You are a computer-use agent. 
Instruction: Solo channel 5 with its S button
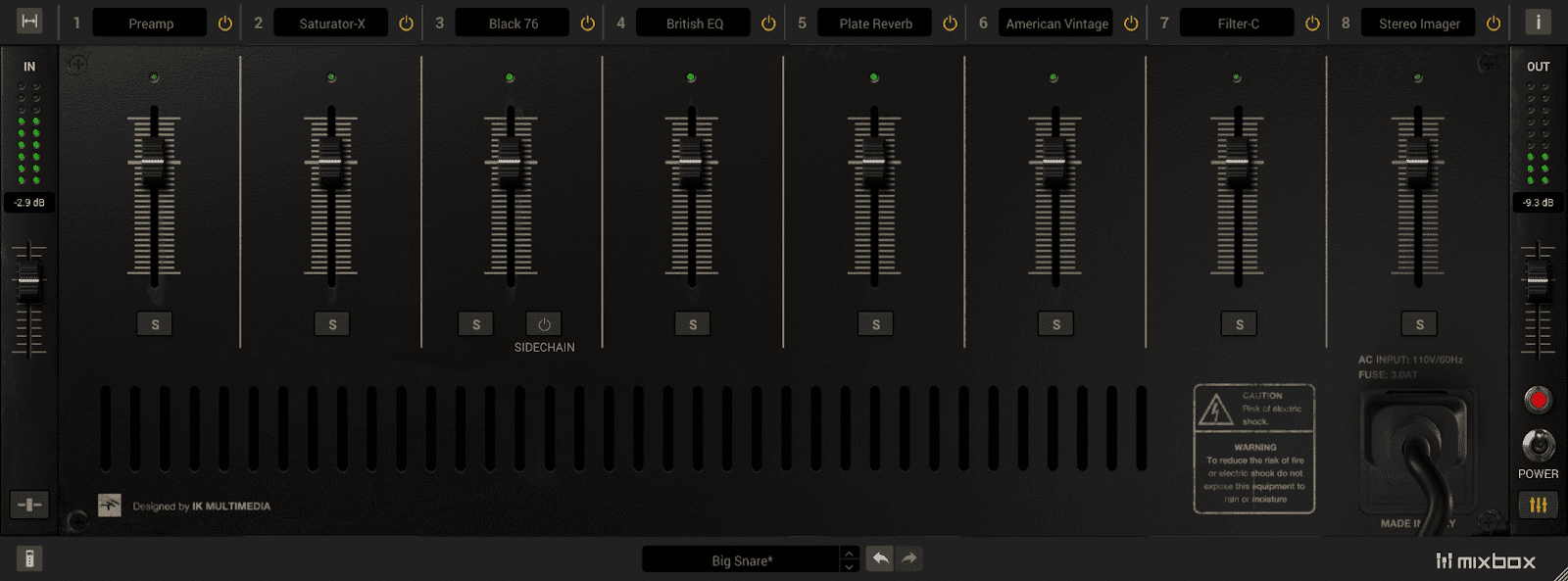click(x=876, y=324)
